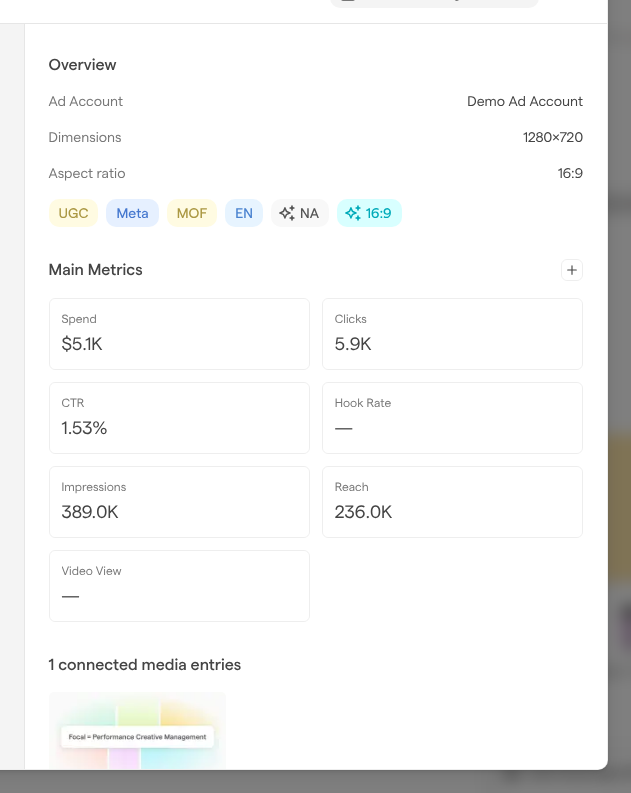Select the EN language tag

pos(244,213)
